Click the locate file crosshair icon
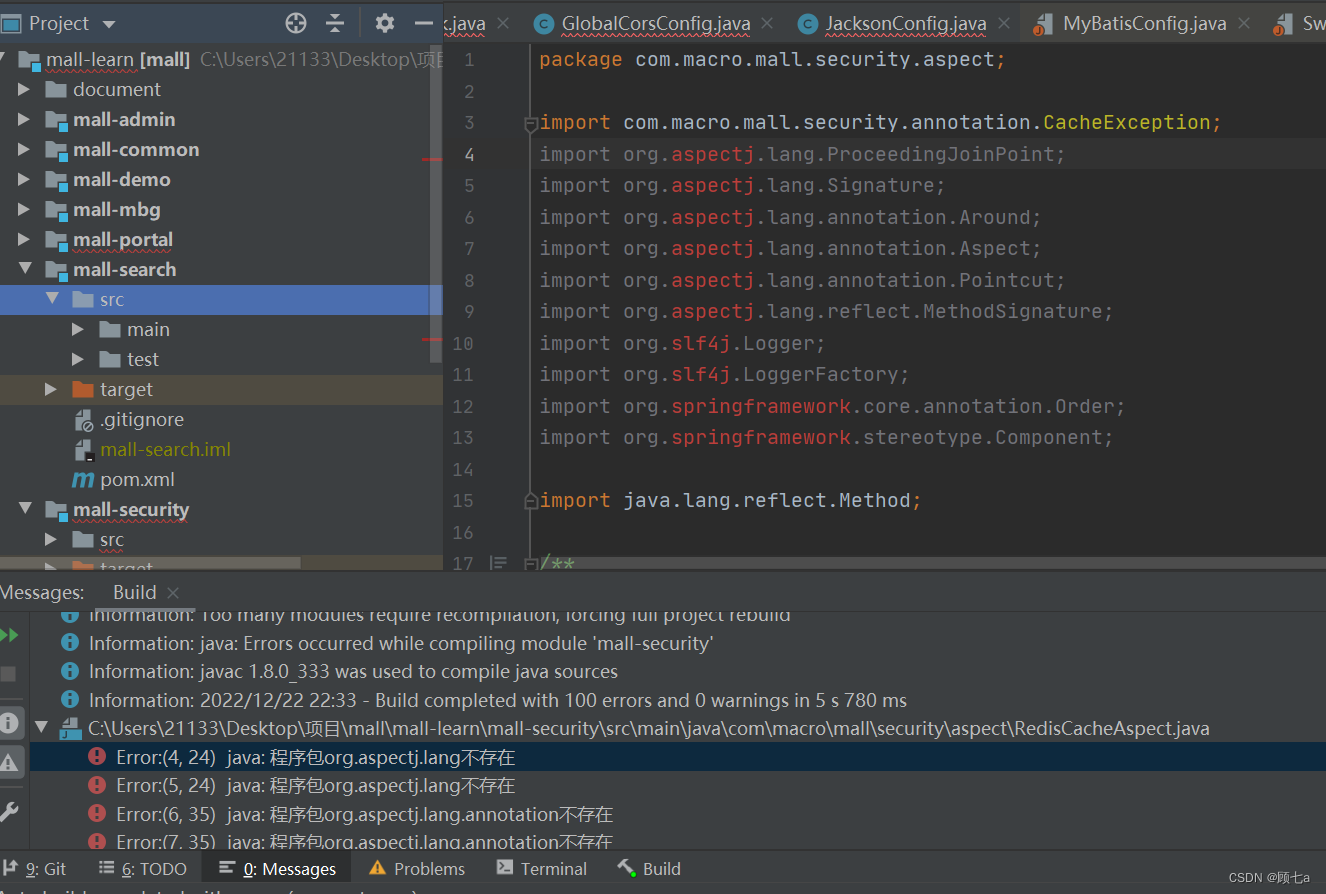Image resolution: width=1326 pixels, height=894 pixels. pos(296,23)
